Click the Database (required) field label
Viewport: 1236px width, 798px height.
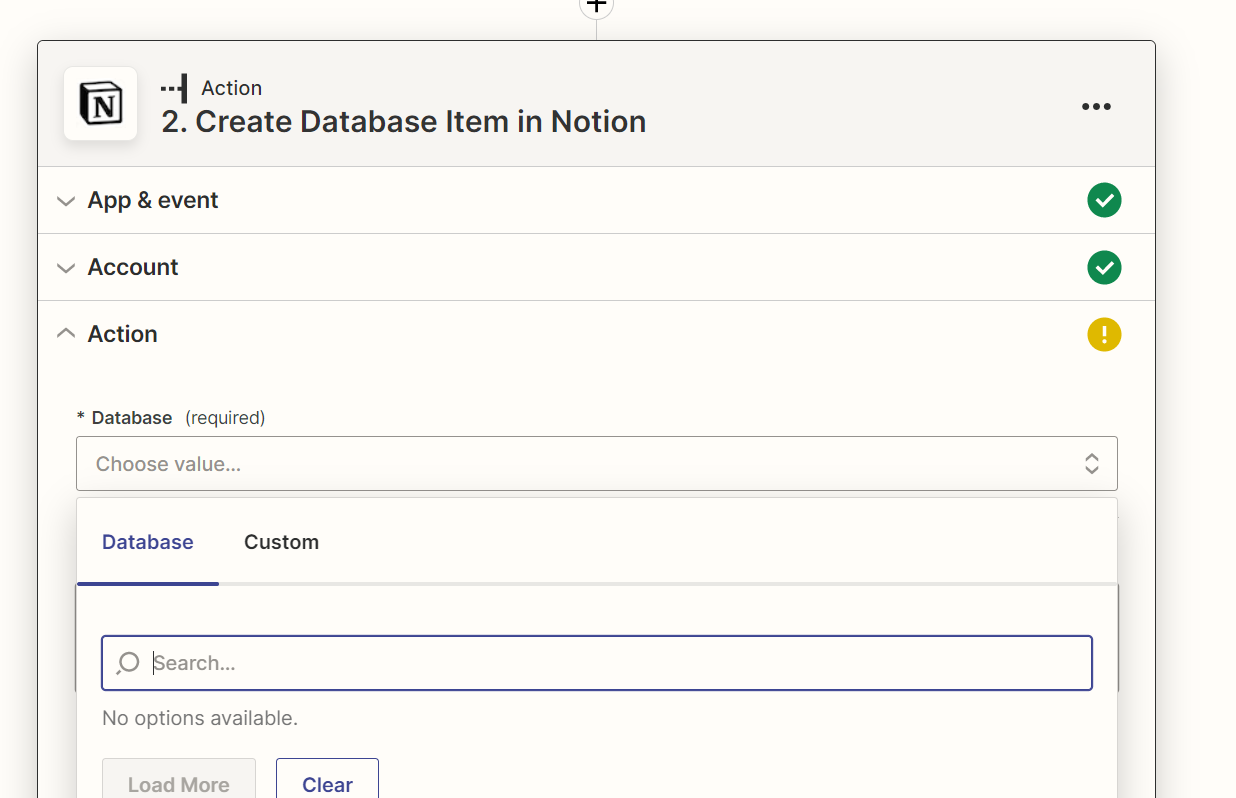171,417
